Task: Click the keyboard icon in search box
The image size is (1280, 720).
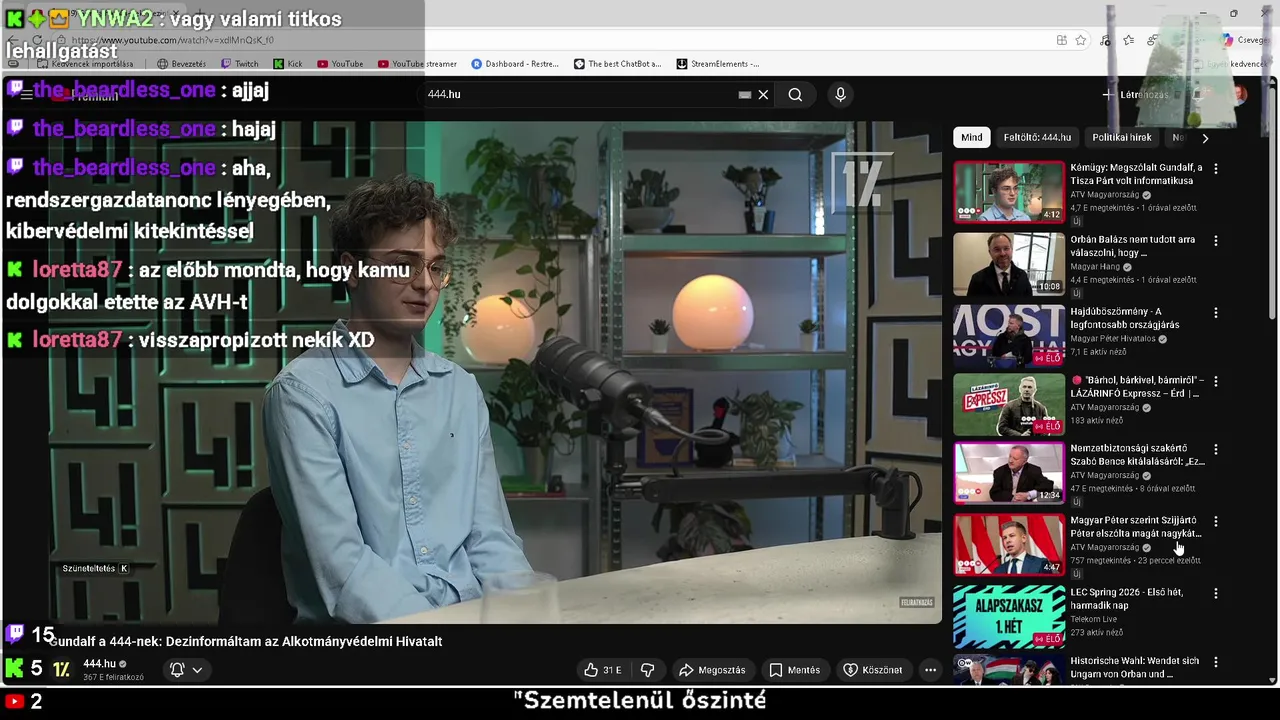Action: 744,94
